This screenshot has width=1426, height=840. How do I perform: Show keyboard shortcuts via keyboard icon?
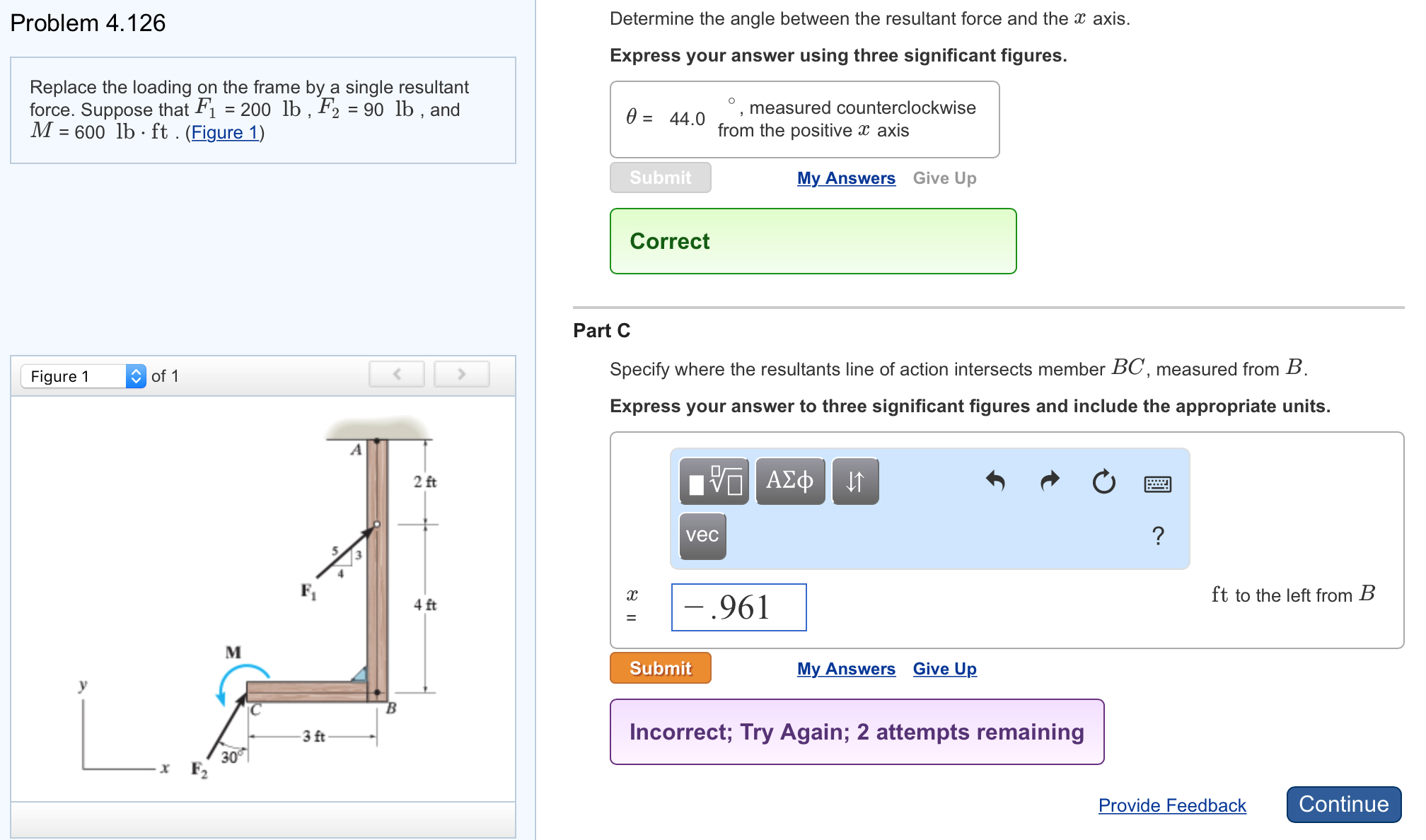[1158, 484]
